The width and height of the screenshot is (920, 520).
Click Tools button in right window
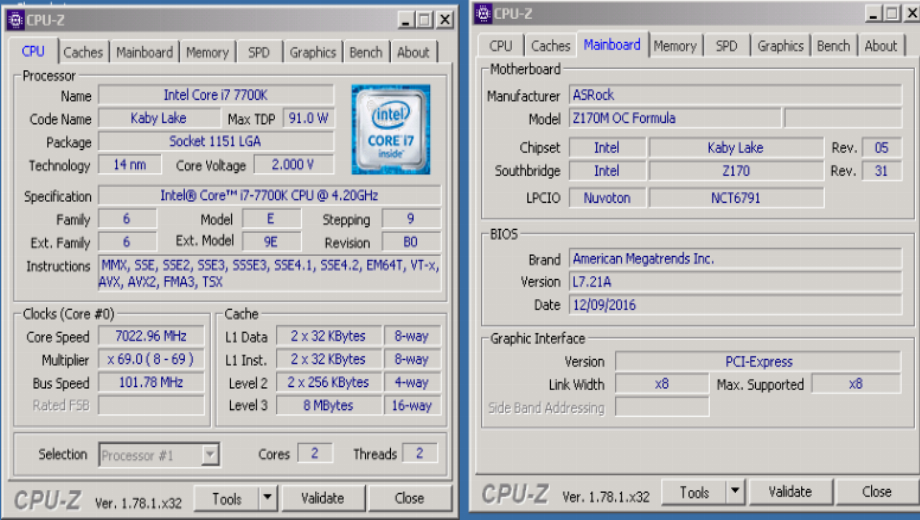tap(694, 492)
